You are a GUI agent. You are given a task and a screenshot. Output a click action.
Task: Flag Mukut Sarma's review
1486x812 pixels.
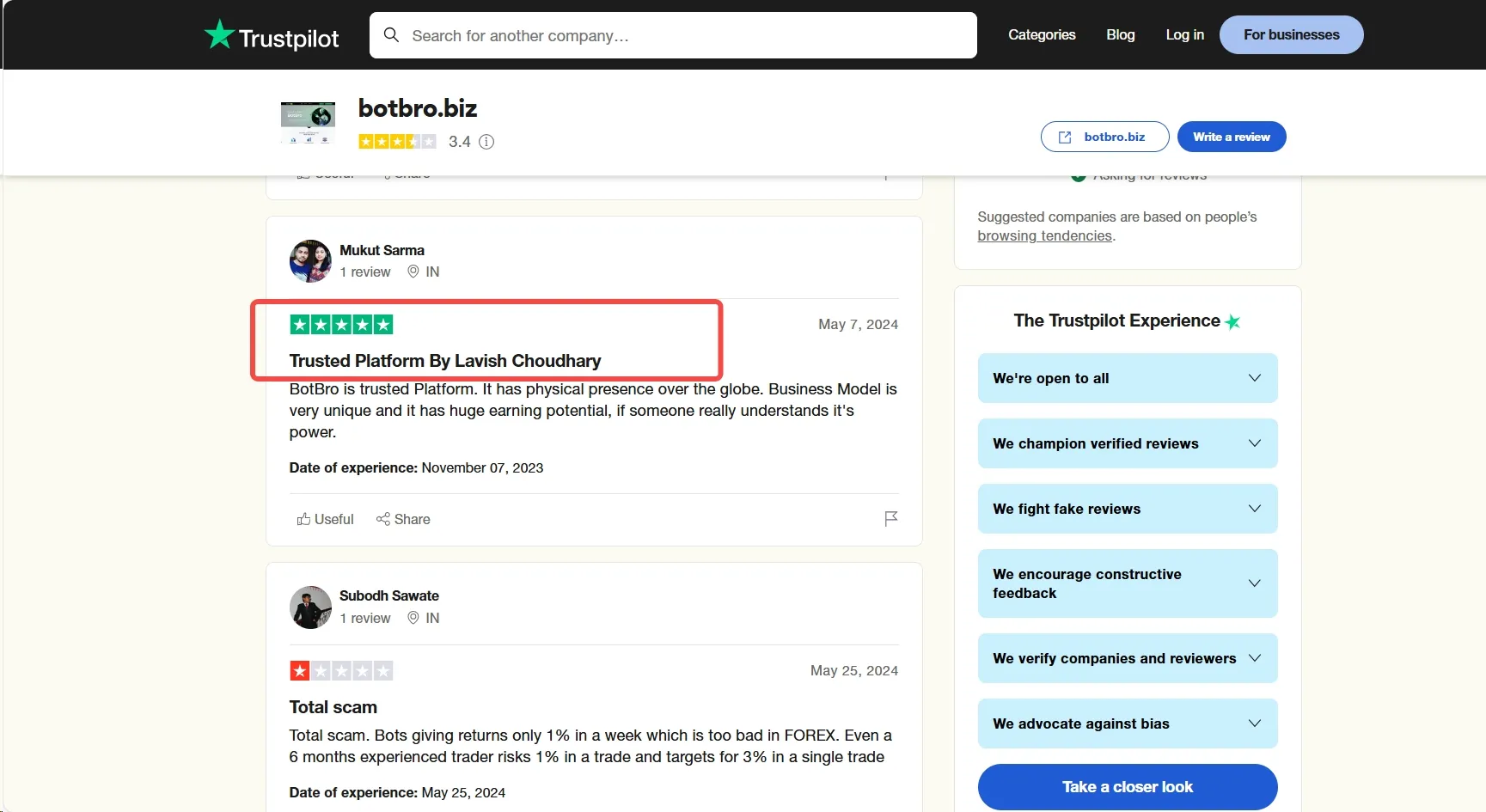891,518
